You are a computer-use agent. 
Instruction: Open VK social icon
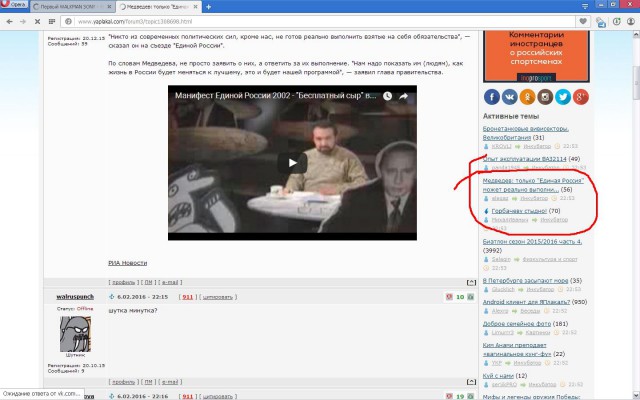[x=509, y=97]
